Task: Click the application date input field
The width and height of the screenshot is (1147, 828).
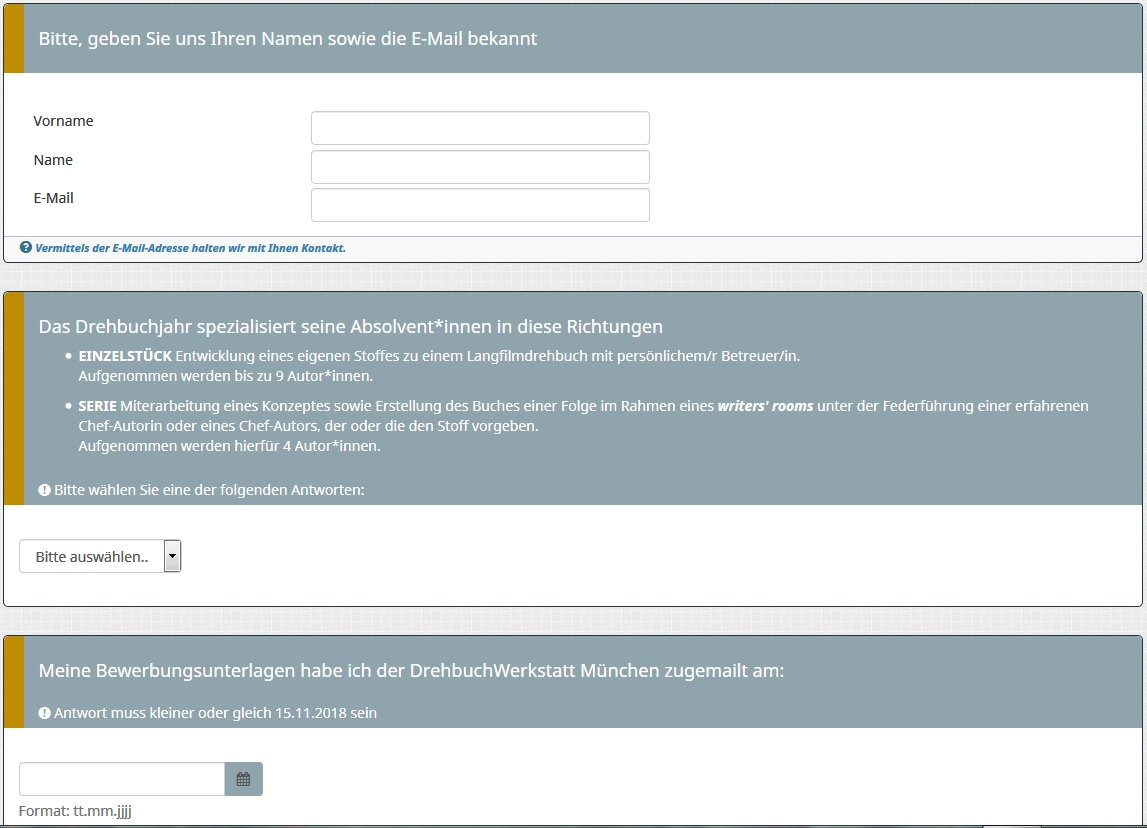Action: point(122,779)
